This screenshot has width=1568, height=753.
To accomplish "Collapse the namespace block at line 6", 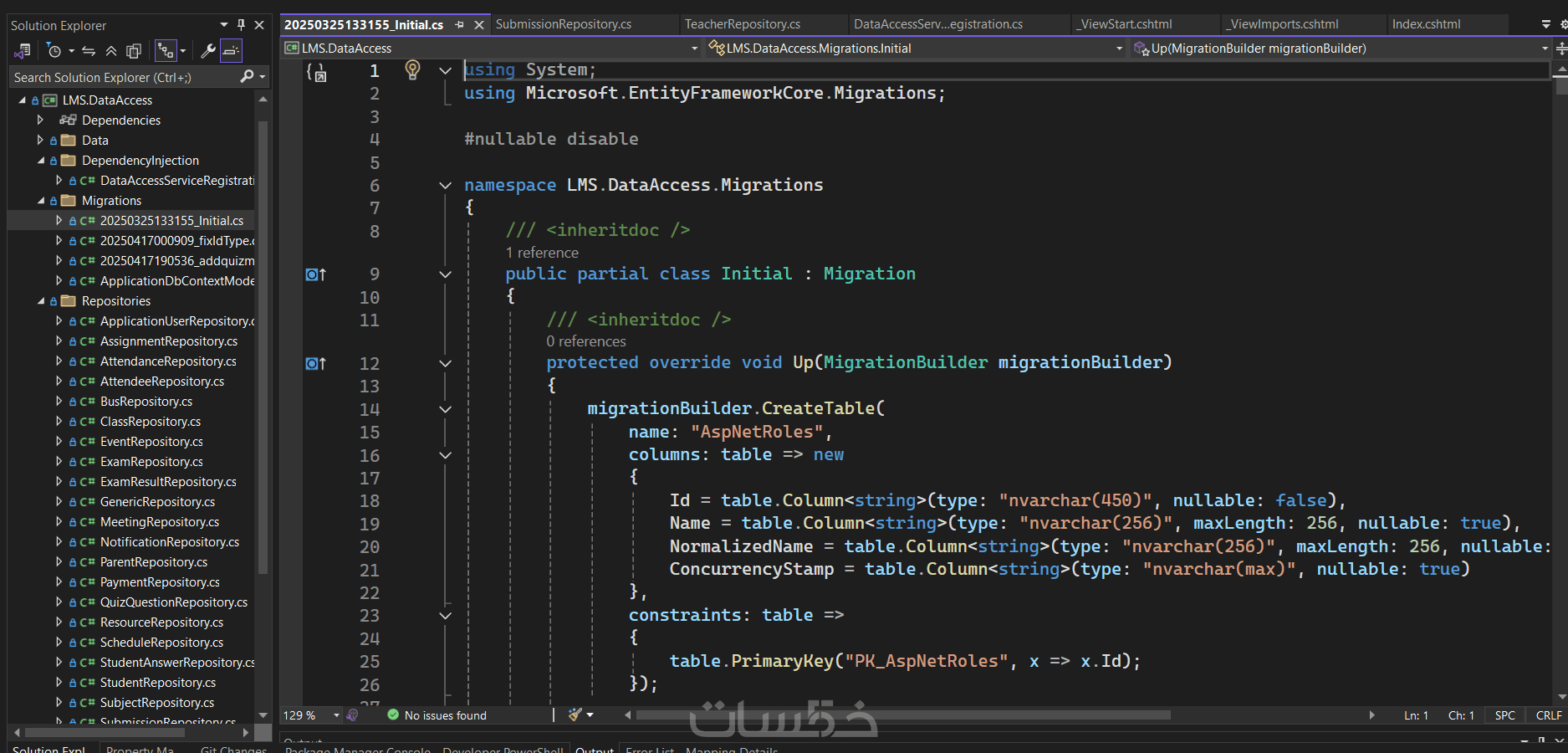I will [x=445, y=186].
